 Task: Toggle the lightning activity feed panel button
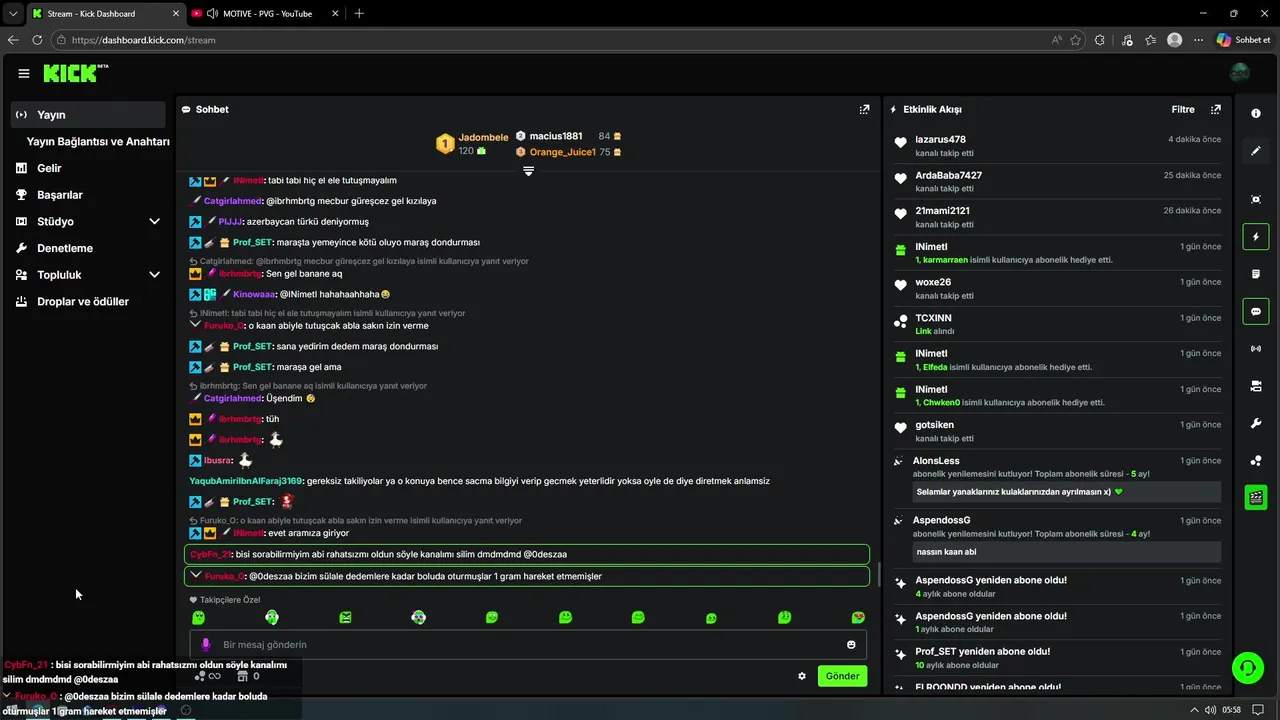[1256, 237]
